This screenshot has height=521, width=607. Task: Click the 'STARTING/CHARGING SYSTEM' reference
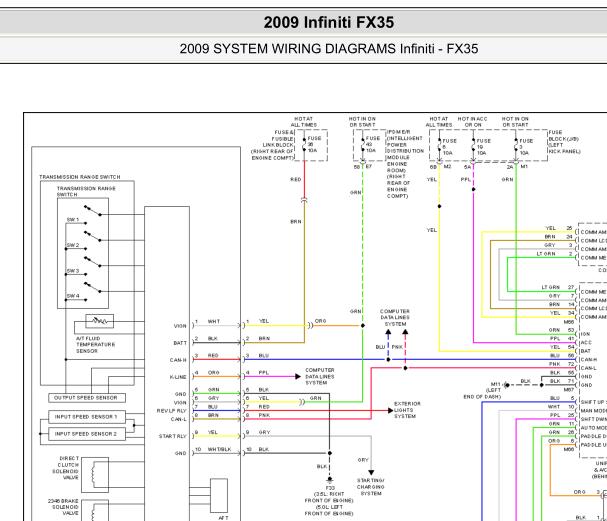pos(370,487)
